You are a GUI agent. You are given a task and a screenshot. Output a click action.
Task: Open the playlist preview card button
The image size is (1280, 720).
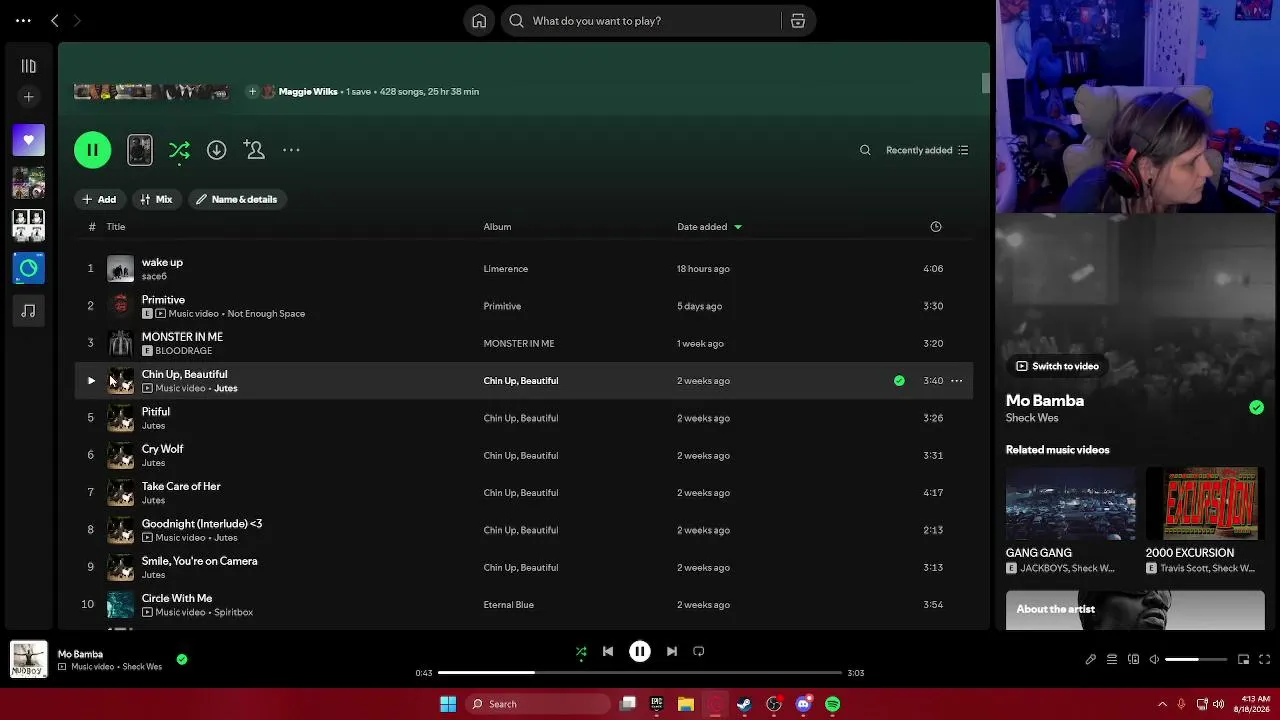click(140, 150)
